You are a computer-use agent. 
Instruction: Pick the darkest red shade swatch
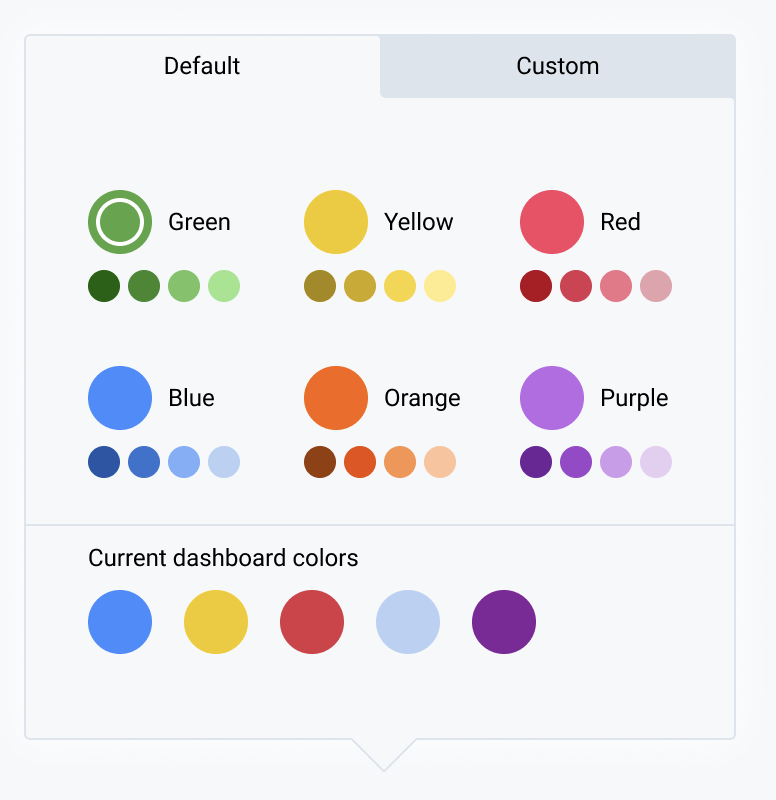536,286
